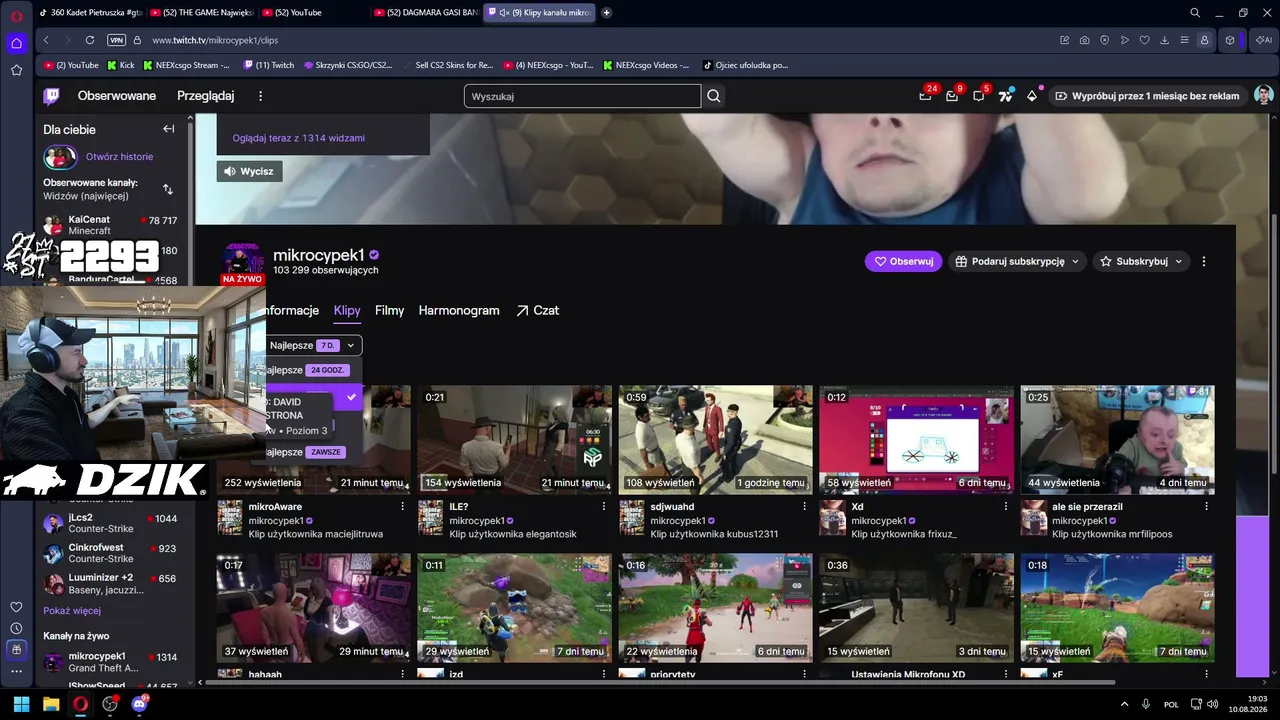Image resolution: width=1280 pixels, height=720 pixels.
Task: Open Przeglądaj in top navigation
Action: (205, 96)
